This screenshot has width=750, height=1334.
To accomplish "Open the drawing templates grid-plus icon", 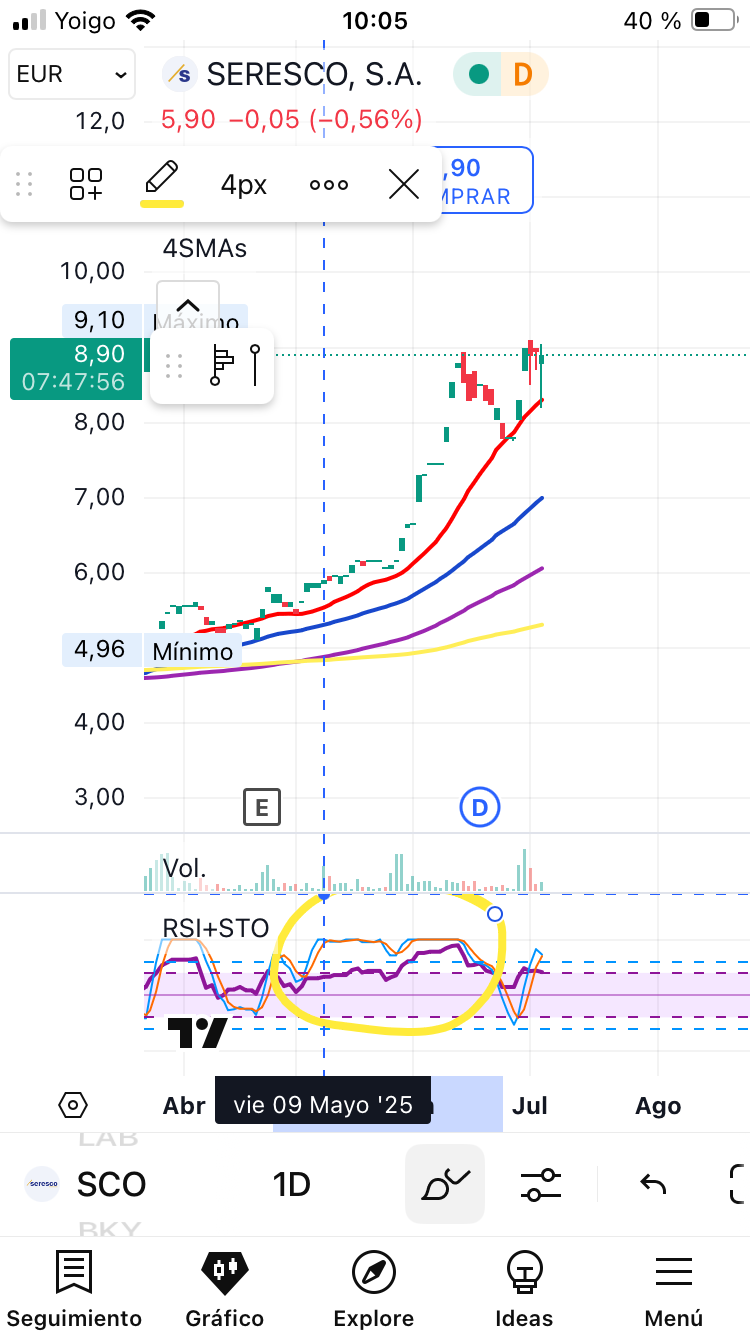I will click(x=86, y=184).
